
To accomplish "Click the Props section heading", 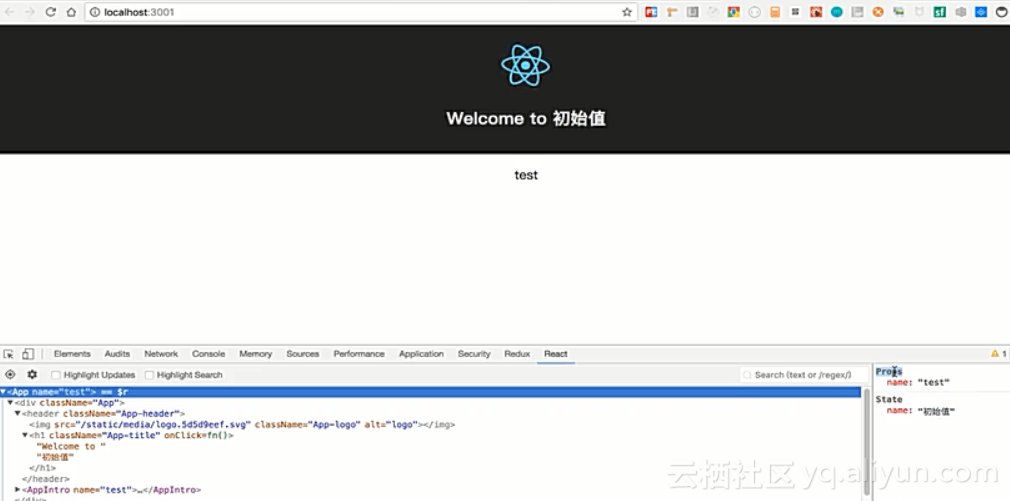I will click(889, 372).
